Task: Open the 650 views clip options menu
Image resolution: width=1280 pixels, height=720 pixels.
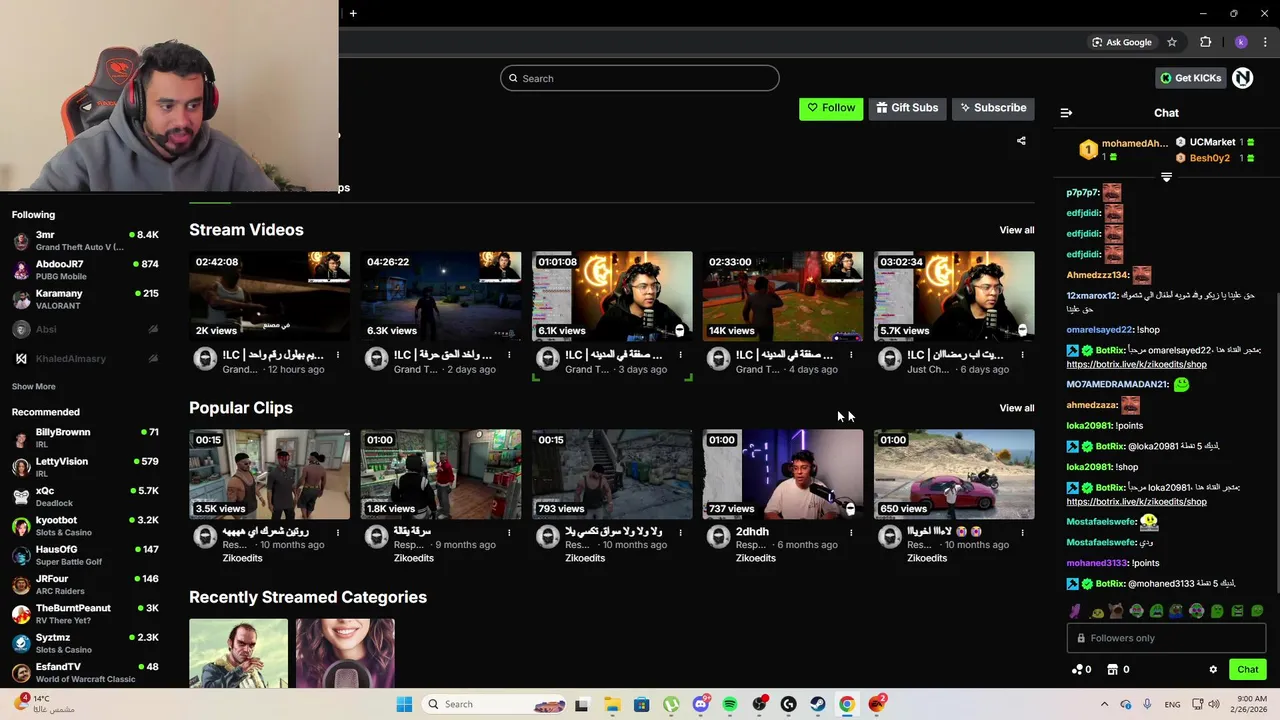Action: 1022,533
